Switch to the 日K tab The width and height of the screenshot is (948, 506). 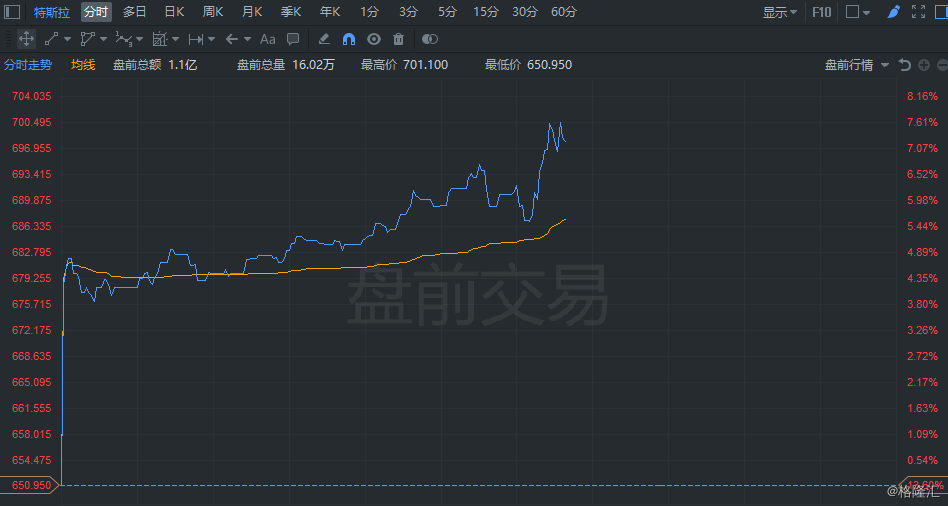[x=174, y=11]
